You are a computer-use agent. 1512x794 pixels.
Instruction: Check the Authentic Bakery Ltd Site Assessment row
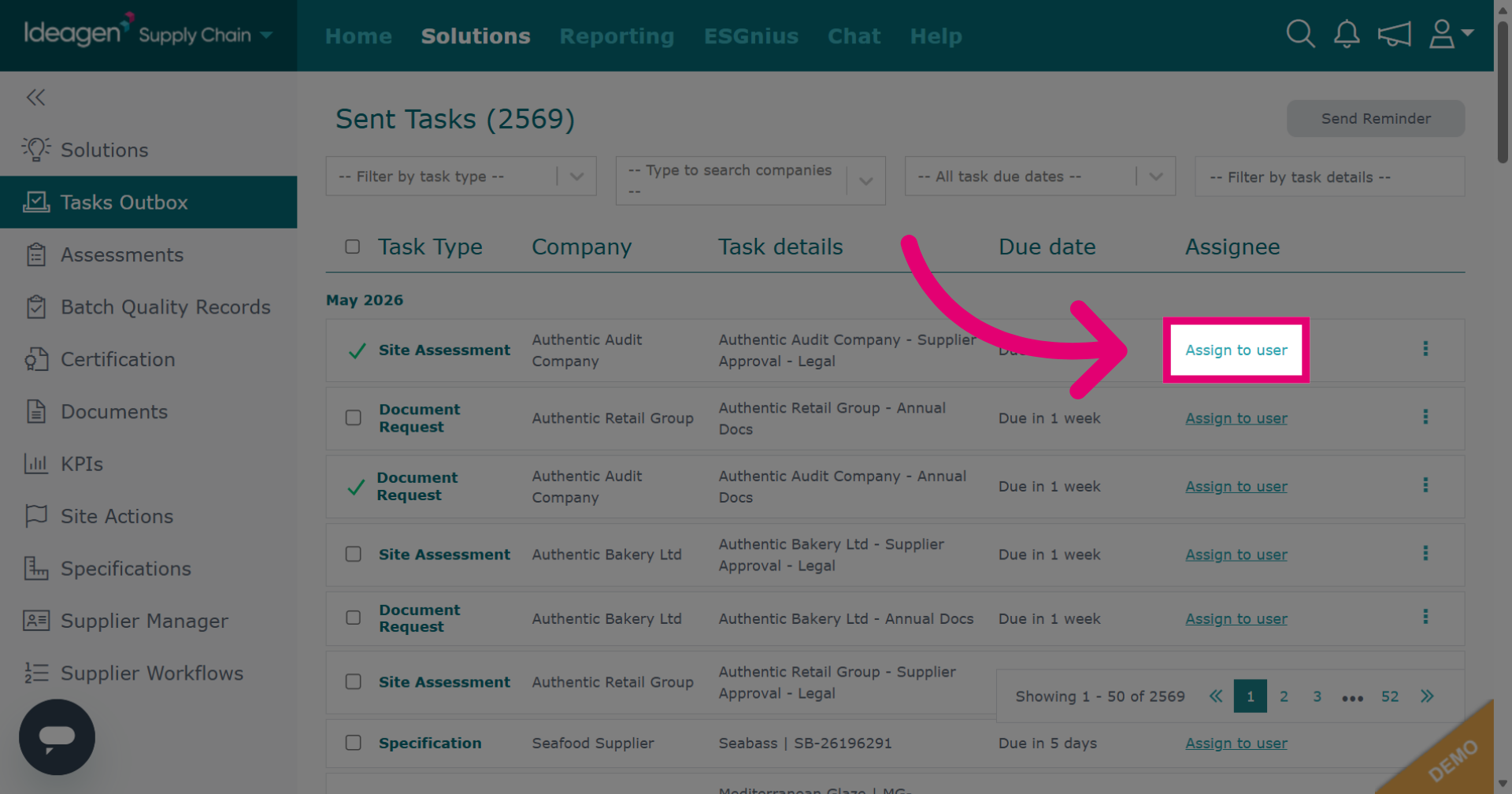point(354,555)
